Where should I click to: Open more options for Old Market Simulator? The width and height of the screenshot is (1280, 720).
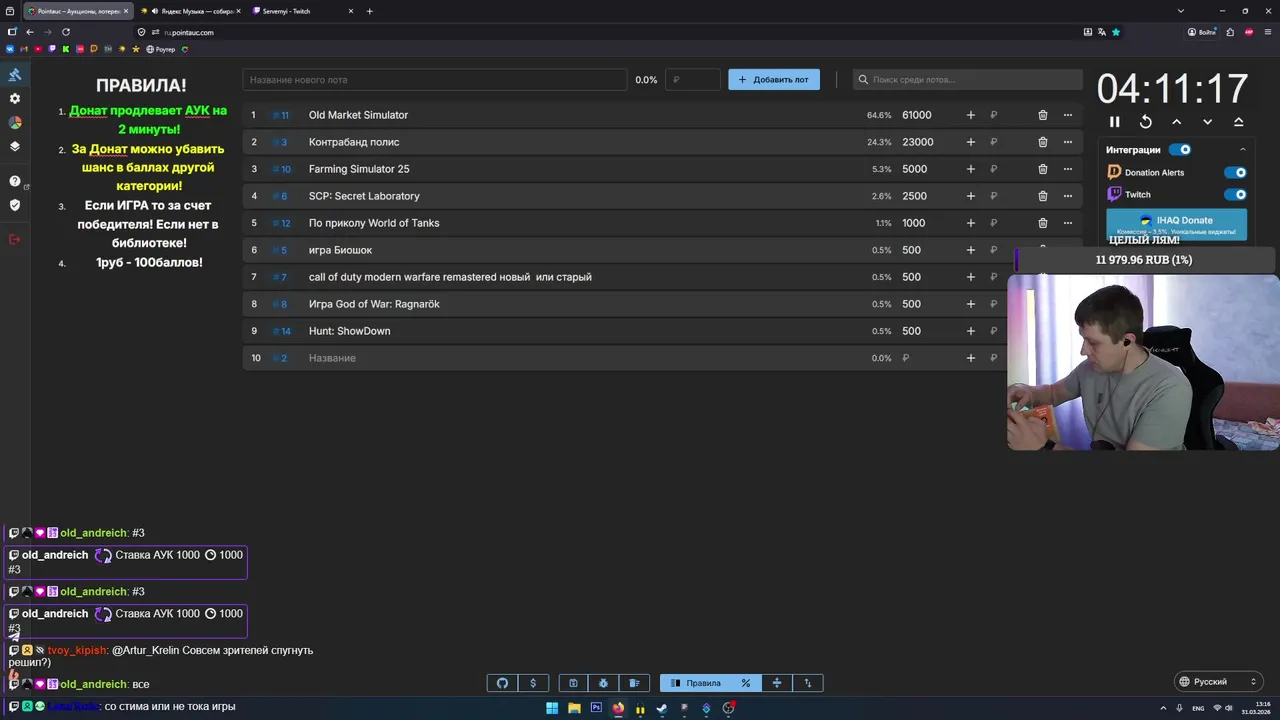[x=1067, y=115]
